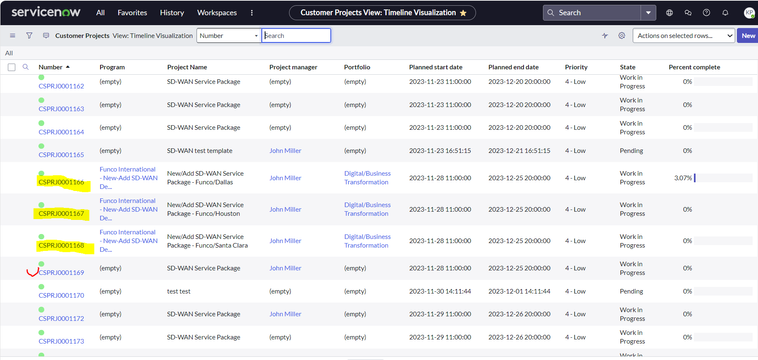Sort by Project manager column header
This screenshot has height=360, width=758.
point(293,67)
